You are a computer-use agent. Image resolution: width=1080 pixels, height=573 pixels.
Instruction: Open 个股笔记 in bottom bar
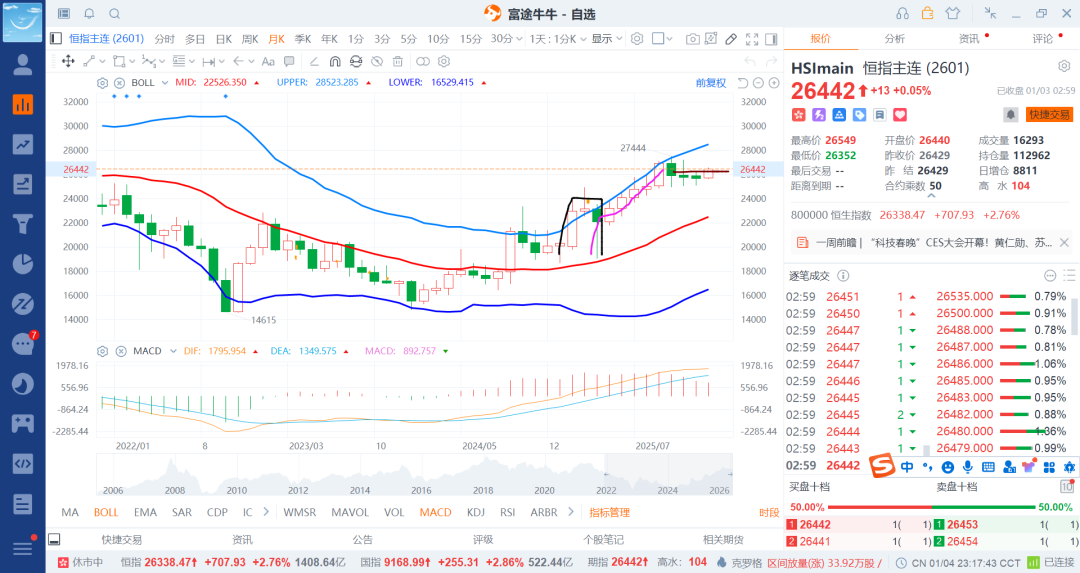[603, 540]
